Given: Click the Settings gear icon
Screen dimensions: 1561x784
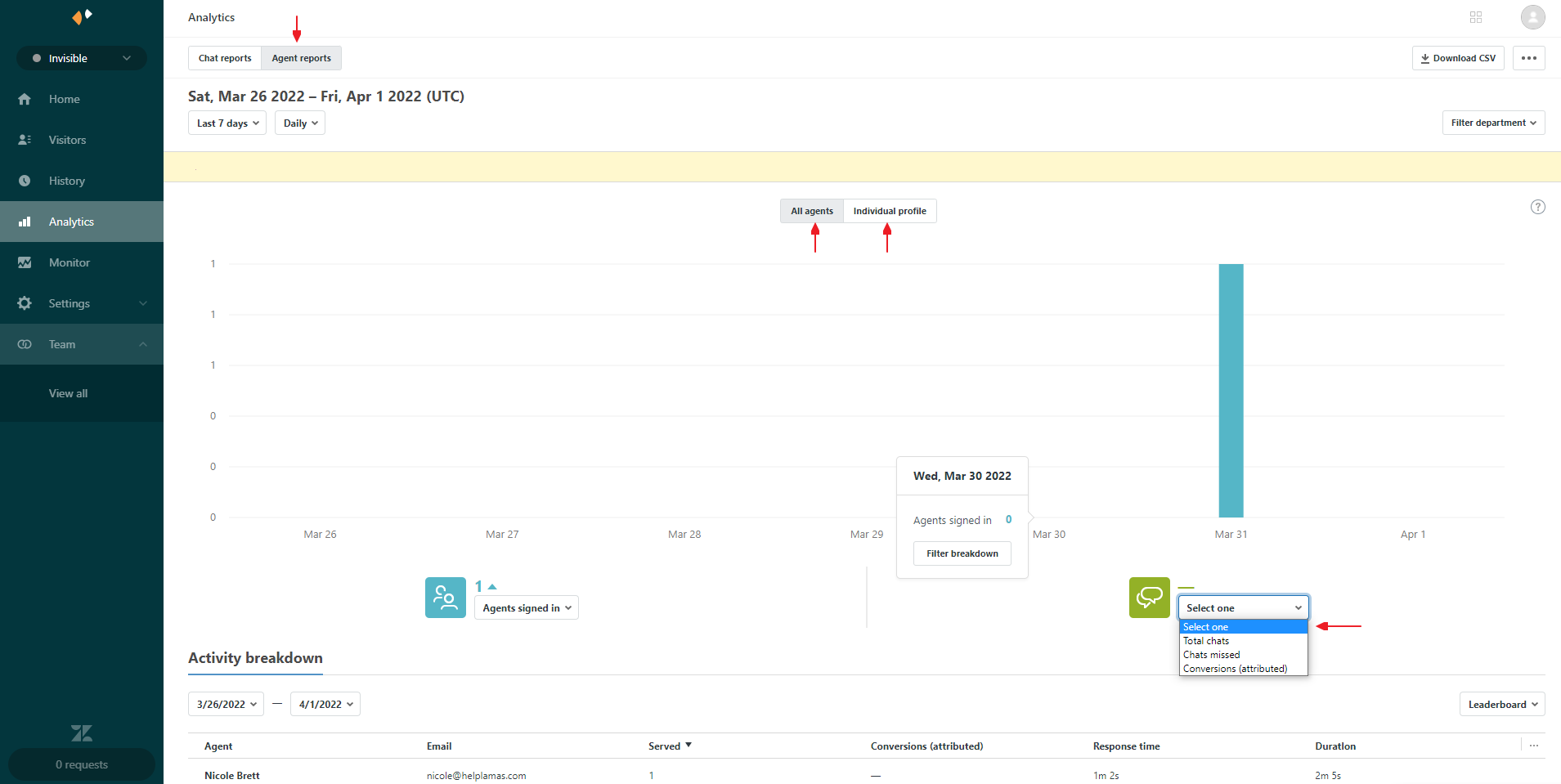Looking at the screenshot, I should [25, 303].
